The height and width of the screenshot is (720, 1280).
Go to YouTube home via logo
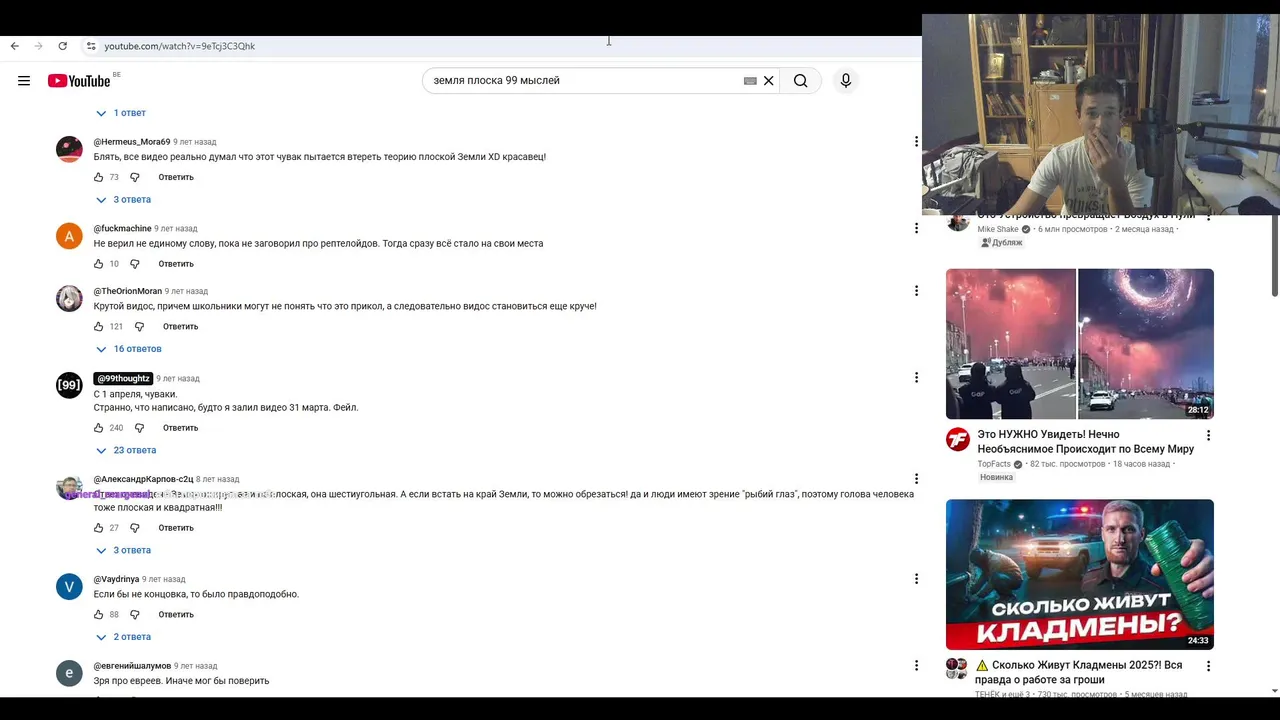79,81
